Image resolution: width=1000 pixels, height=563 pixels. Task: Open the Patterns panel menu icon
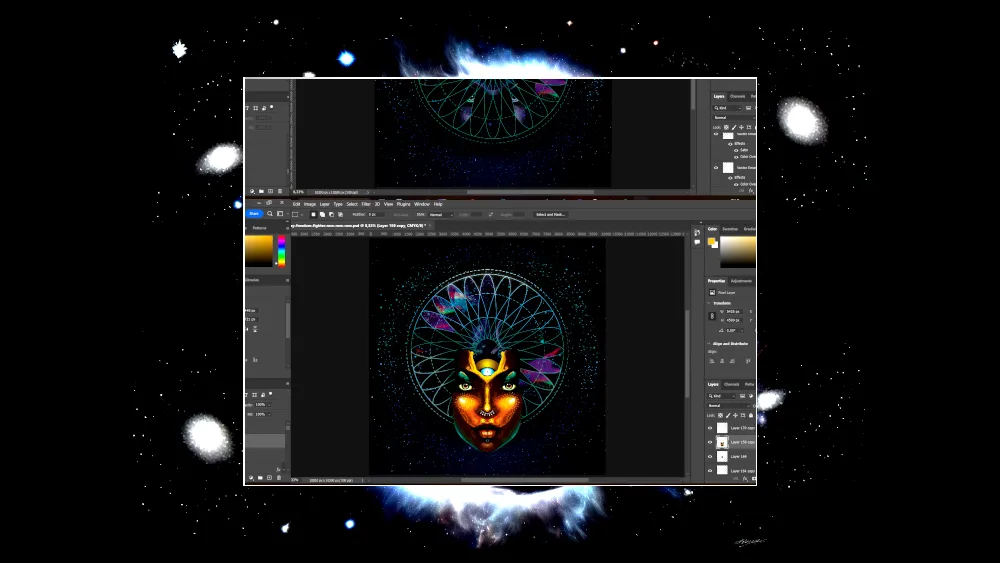tap(288, 228)
